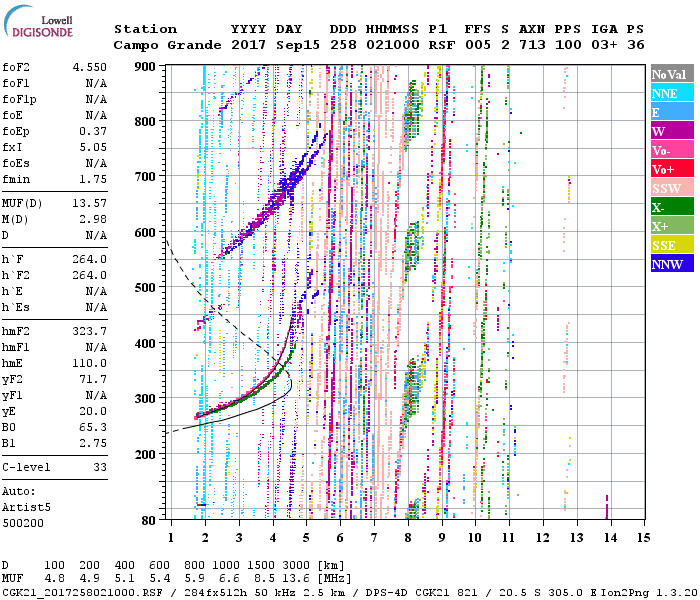Pick the Vo+ red legend swatch

(669, 169)
